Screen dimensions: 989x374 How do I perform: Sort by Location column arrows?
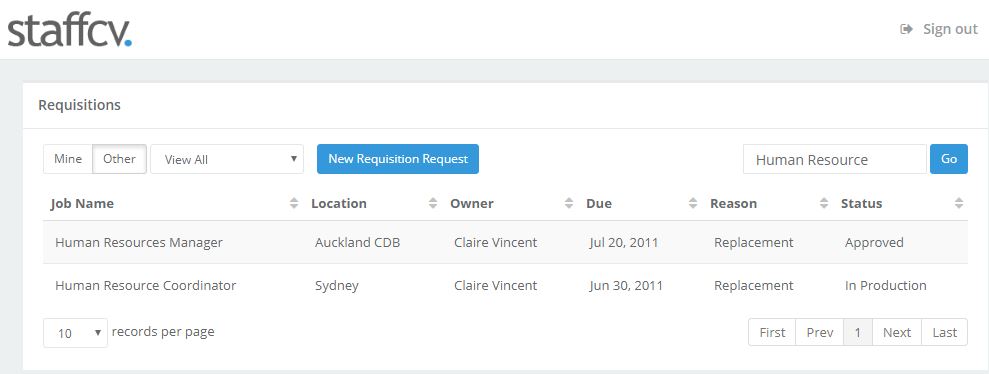point(433,203)
